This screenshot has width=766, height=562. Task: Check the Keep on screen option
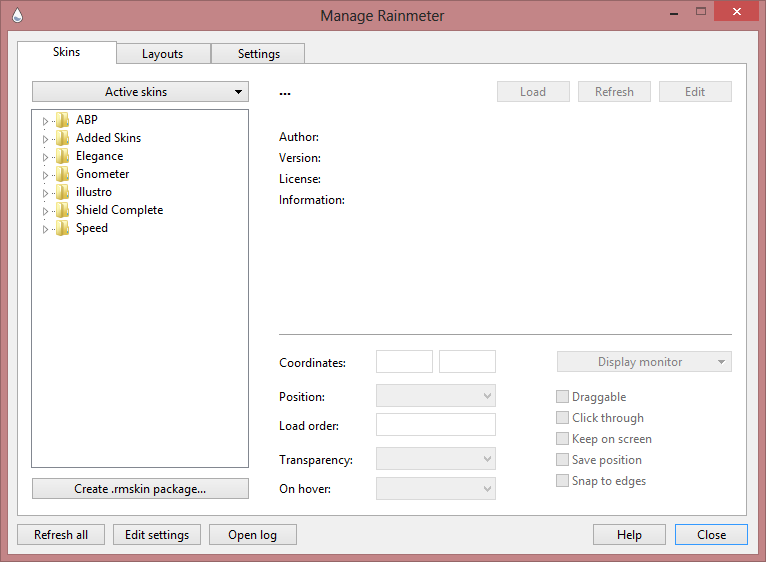pyautogui.click(x=562, y=438)
